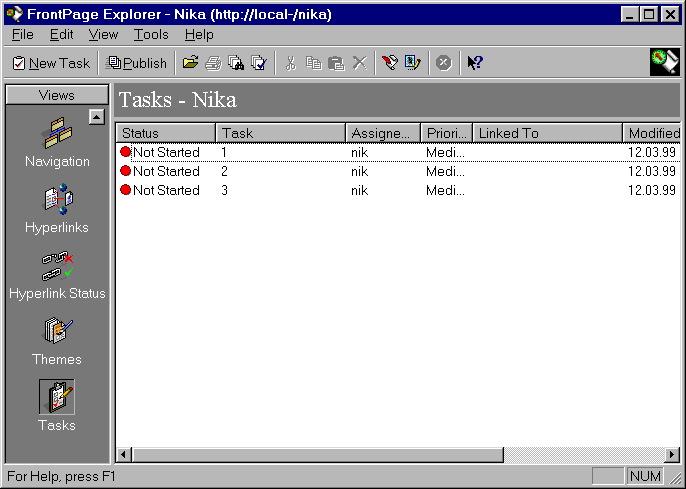Sort by the Modified column header
Viewport: 686px width, 489px height.
(x=652, y=133)
